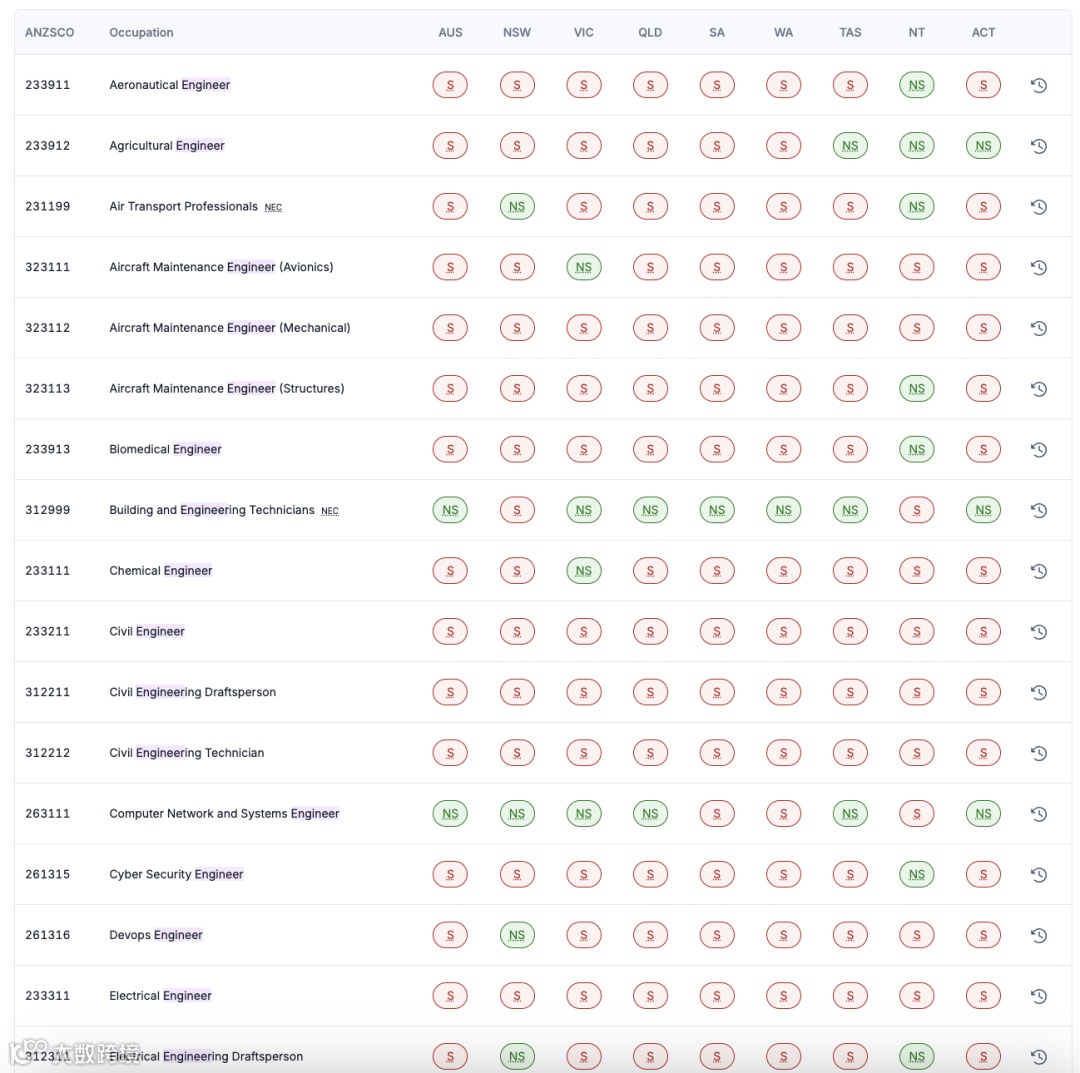Click the AUS column header

(450, 32)
